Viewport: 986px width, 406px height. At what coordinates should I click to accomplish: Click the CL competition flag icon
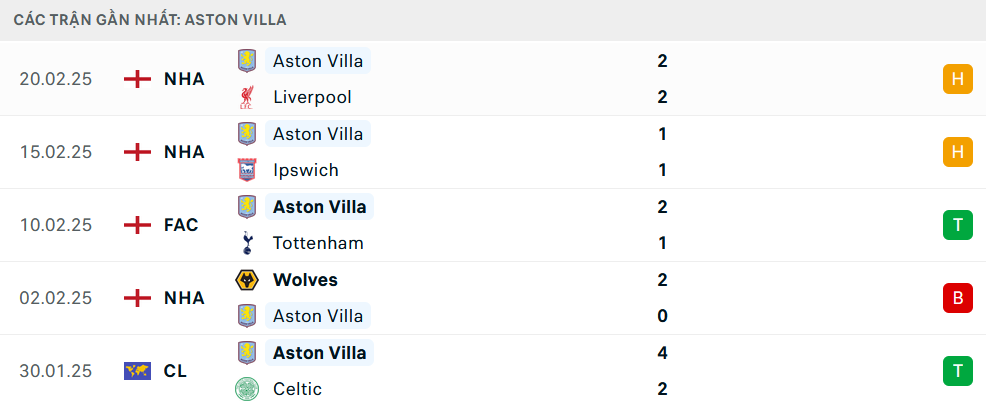(137, 371)
